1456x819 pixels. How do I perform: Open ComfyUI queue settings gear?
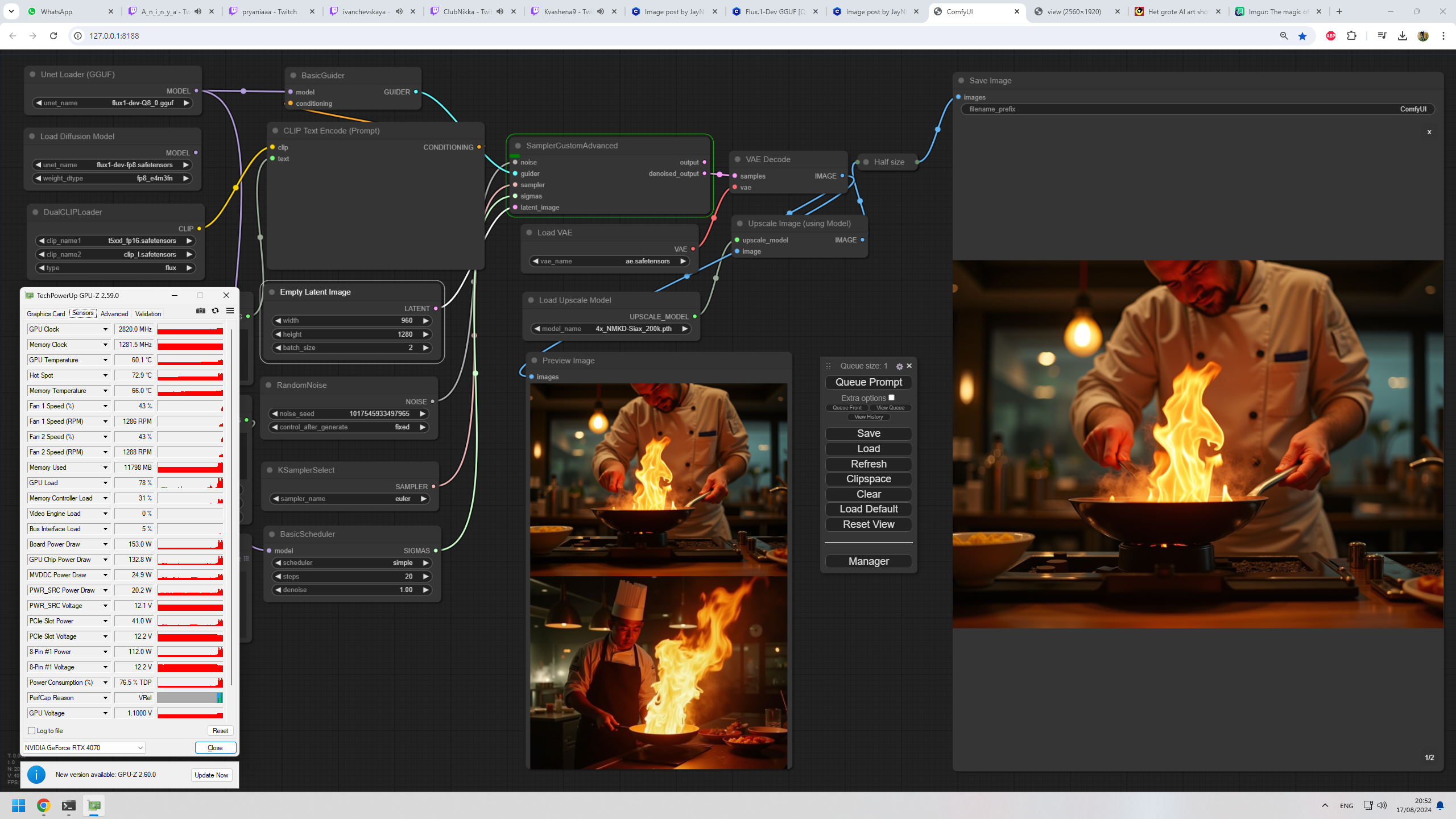point(899,366)
